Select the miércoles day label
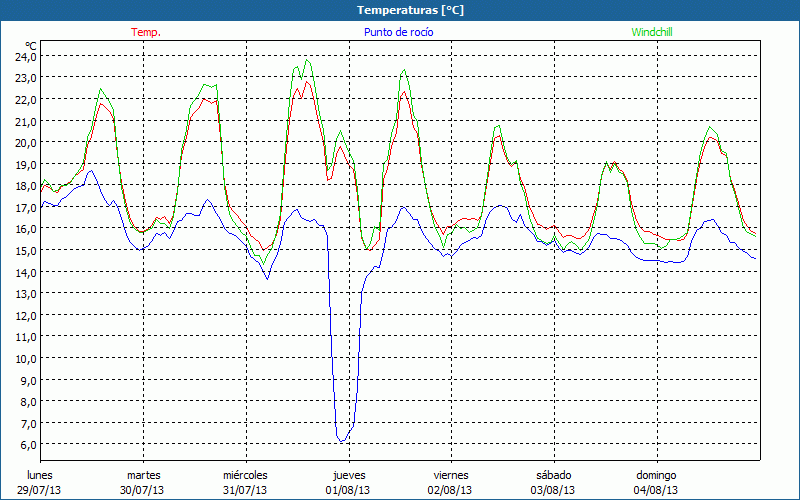The width and height of the screenshot is (800, 500). (x=245, y=475)
